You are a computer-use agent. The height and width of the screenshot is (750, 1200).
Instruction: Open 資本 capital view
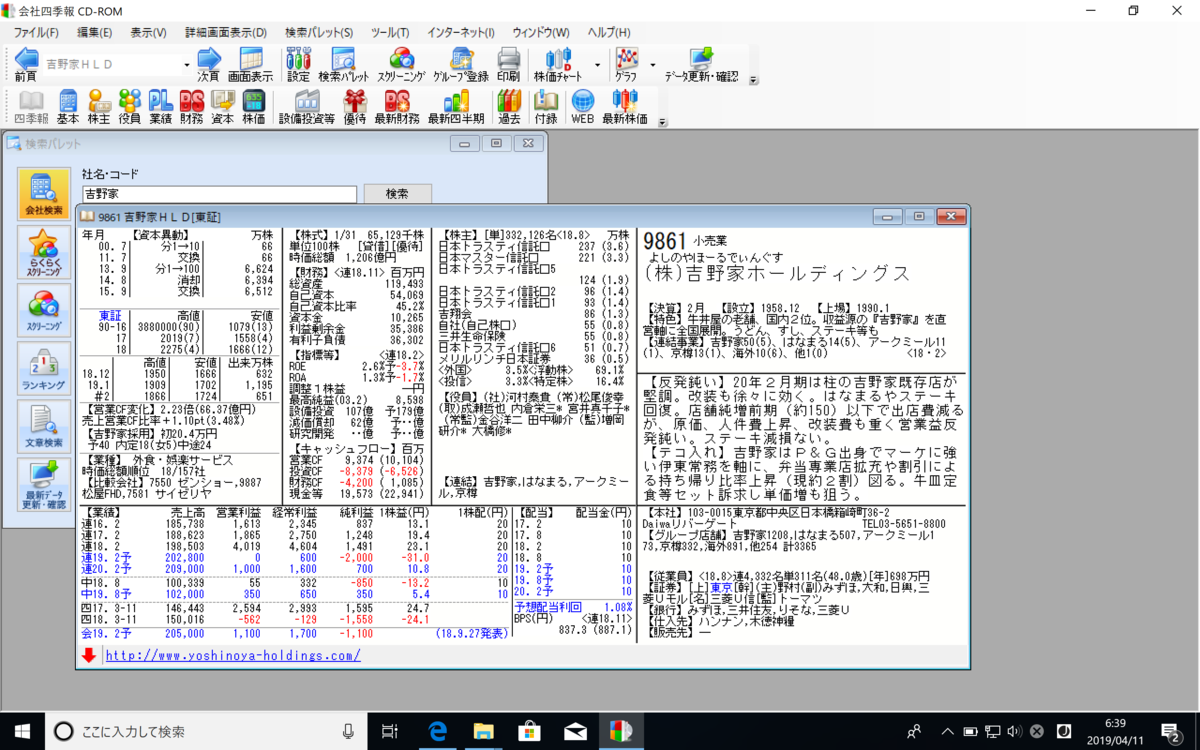point(222,107)
